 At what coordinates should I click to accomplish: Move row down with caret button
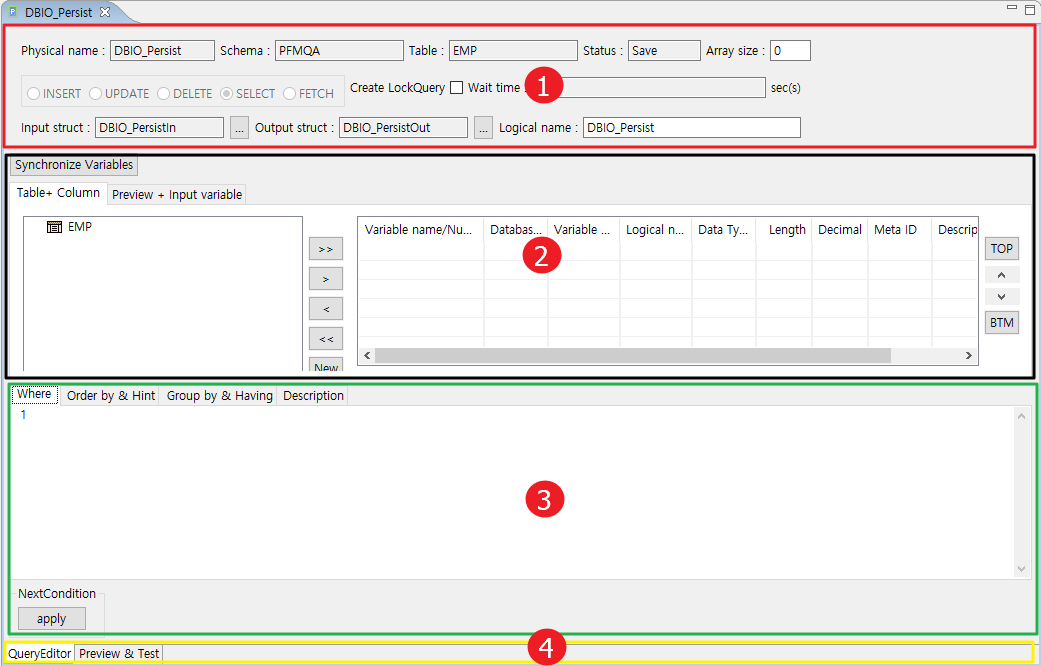coord(1002,297)
